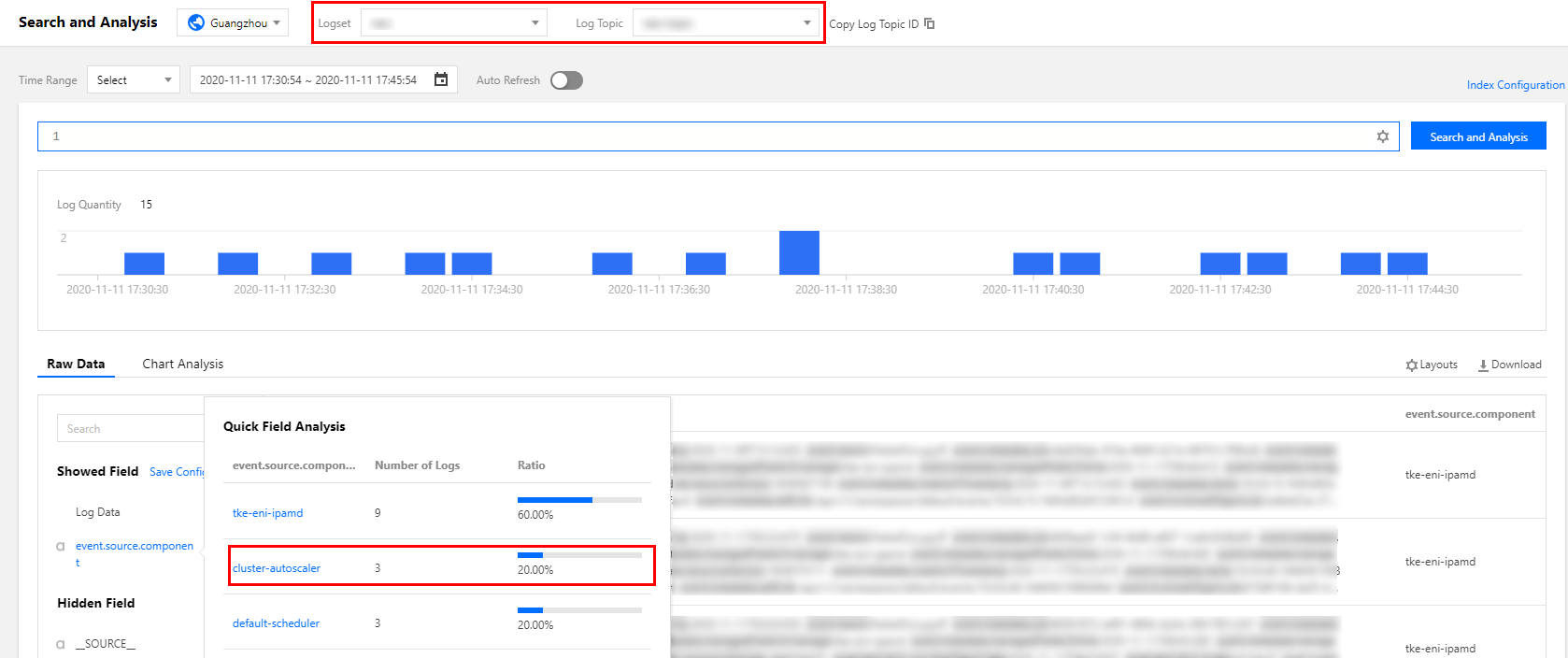Click the cluster-autoscaler field value link
Viewport: 1568px width, 658px height.
pos(277,568)
